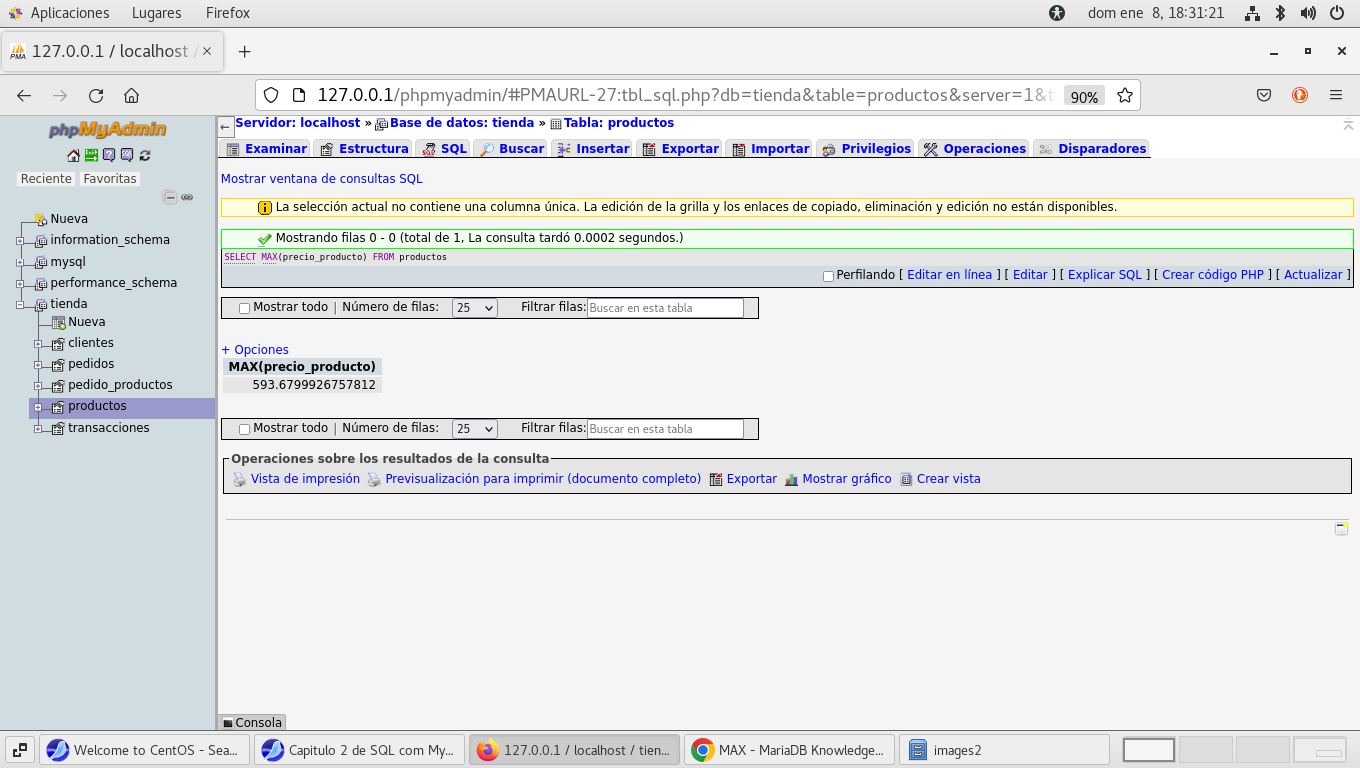Collapse all navigation tree items
This screenshot has height=768, width=1360.
coord(170,197)
